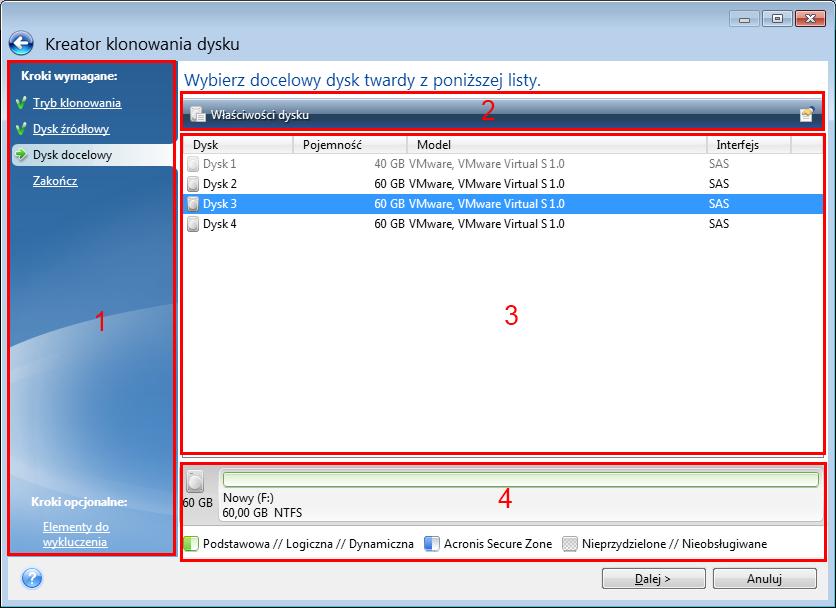Image resolution: width=836 pixels, height=608 pixels.
Task: Click the Dysk 4 drive icon
Action: (193, 224)
